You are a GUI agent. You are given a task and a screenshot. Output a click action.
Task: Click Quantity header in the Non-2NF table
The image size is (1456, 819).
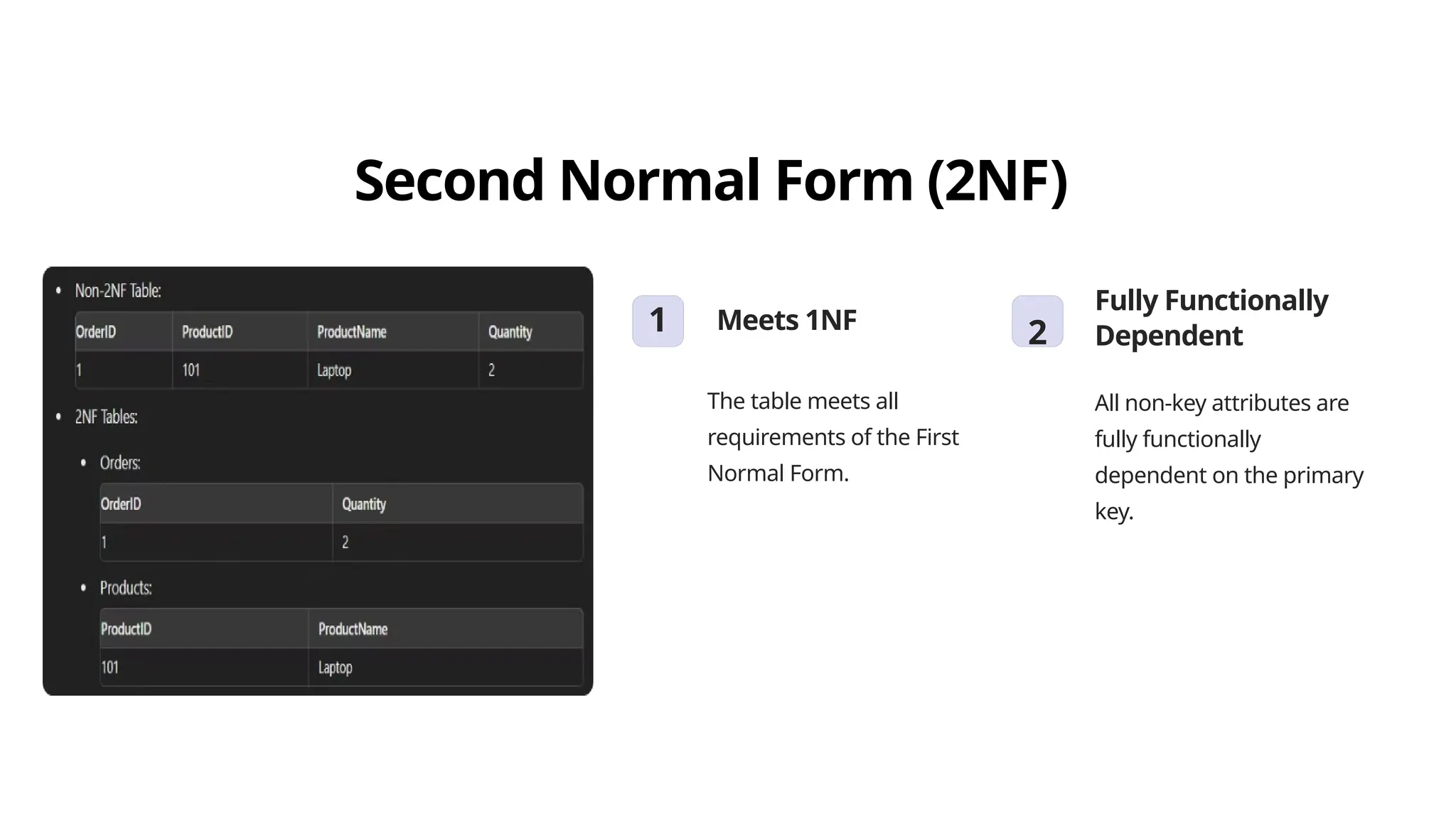510,332
